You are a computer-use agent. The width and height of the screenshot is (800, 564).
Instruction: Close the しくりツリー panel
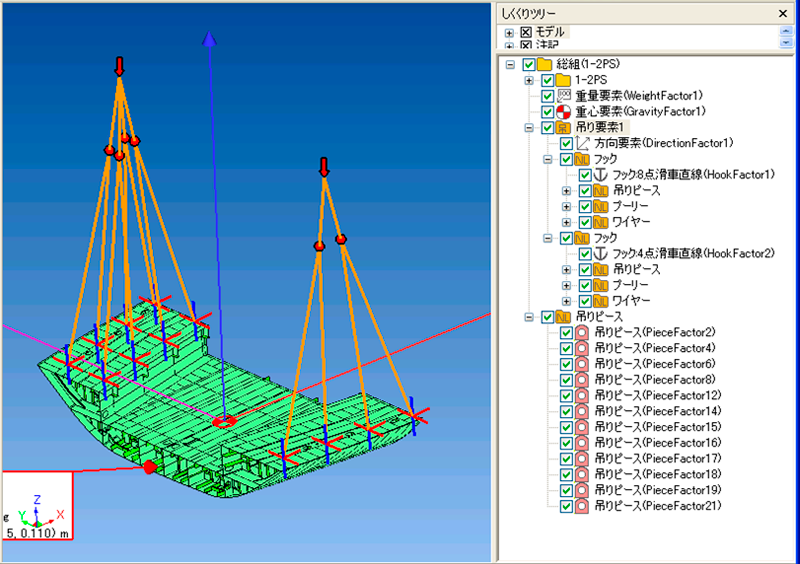coord(783,13)
